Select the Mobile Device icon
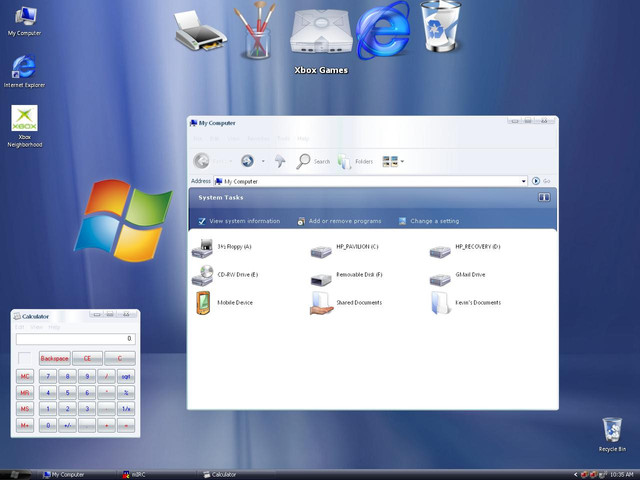Screen dimensions: 640x480 (x=224, y=303)
